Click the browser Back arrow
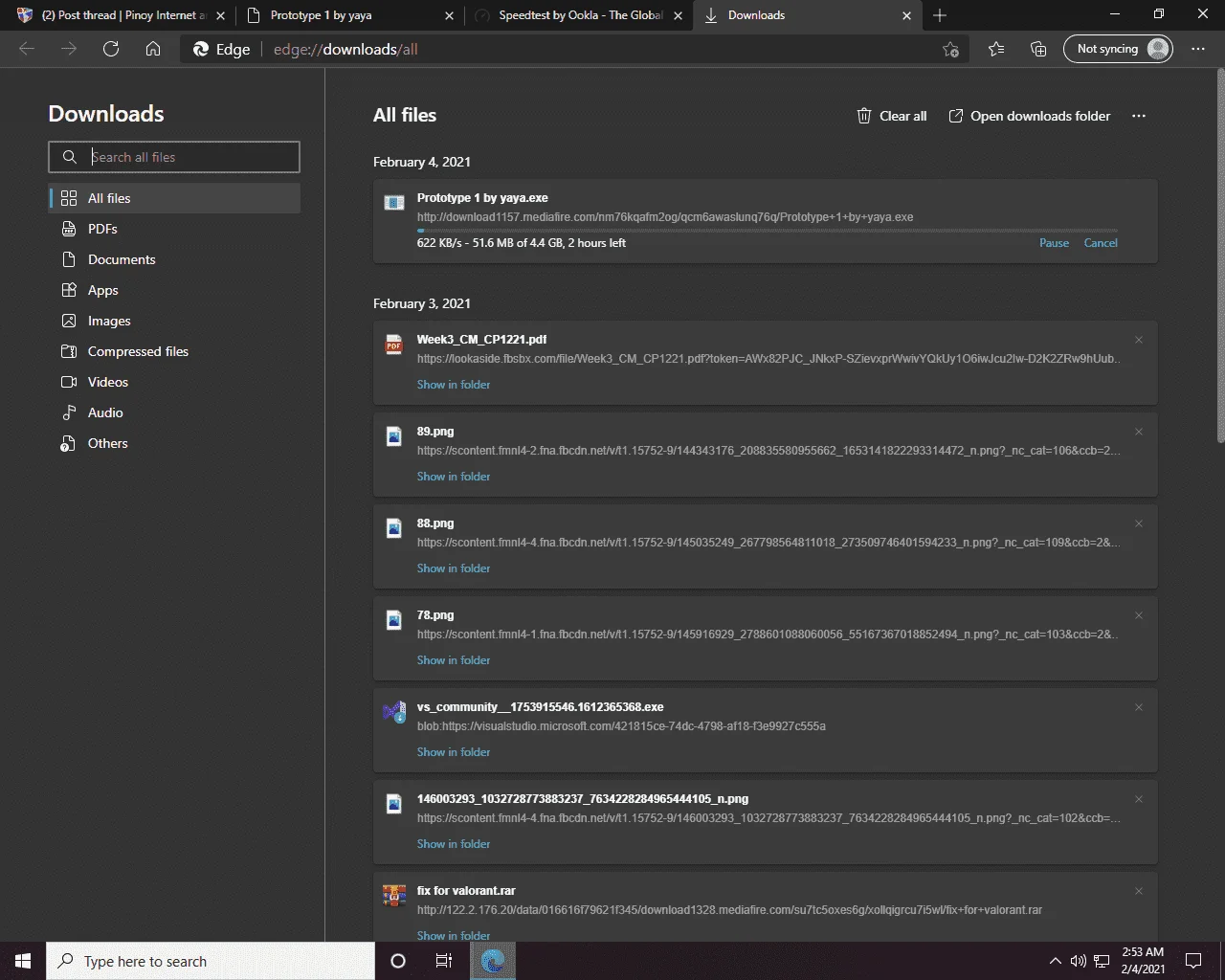1225x980 pixels. (x=27, y=49)
